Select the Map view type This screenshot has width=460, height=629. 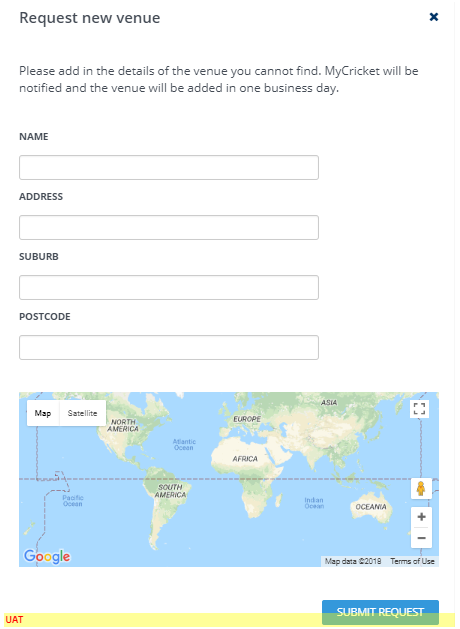(43, 413)
